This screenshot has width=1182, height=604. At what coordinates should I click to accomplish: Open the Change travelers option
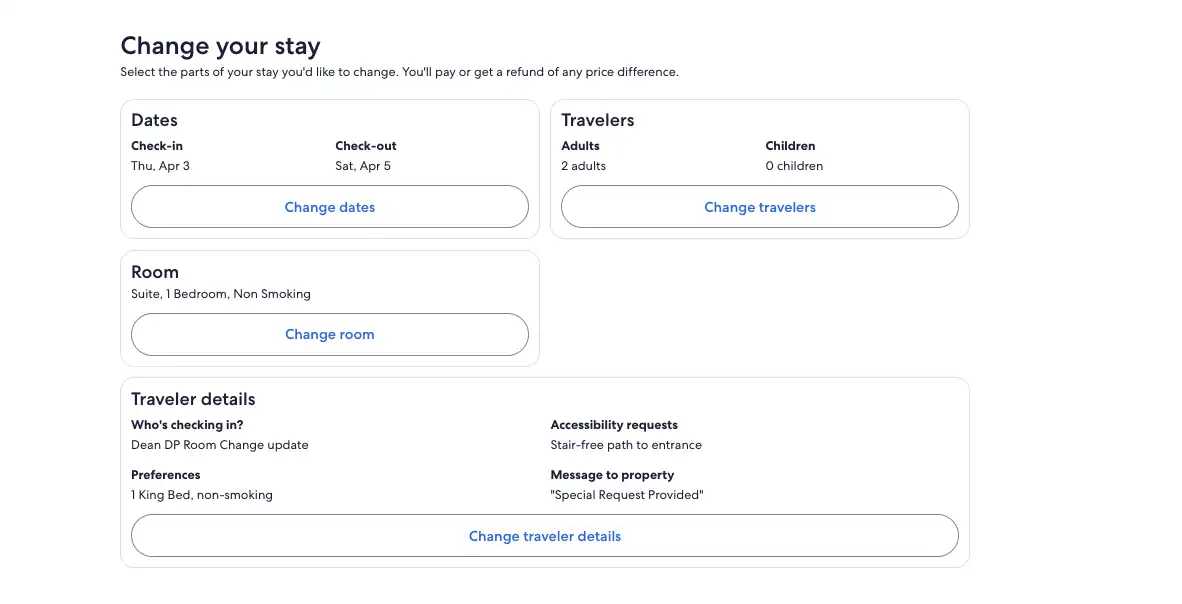[760, 207]
